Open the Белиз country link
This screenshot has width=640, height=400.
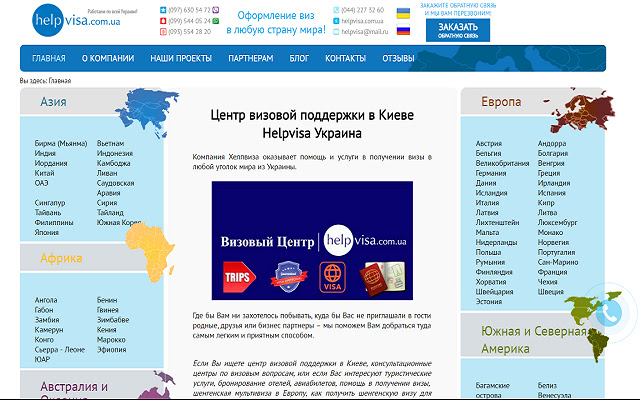[547, 385]
